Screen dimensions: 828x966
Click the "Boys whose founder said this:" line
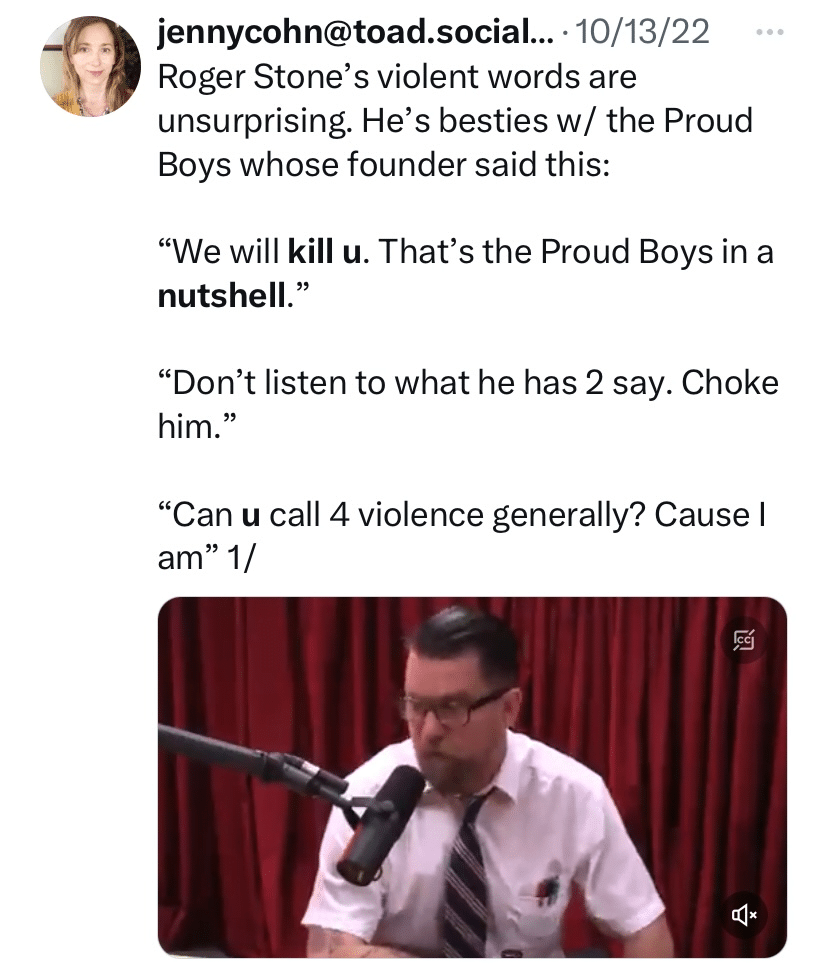tap(382, 164)
